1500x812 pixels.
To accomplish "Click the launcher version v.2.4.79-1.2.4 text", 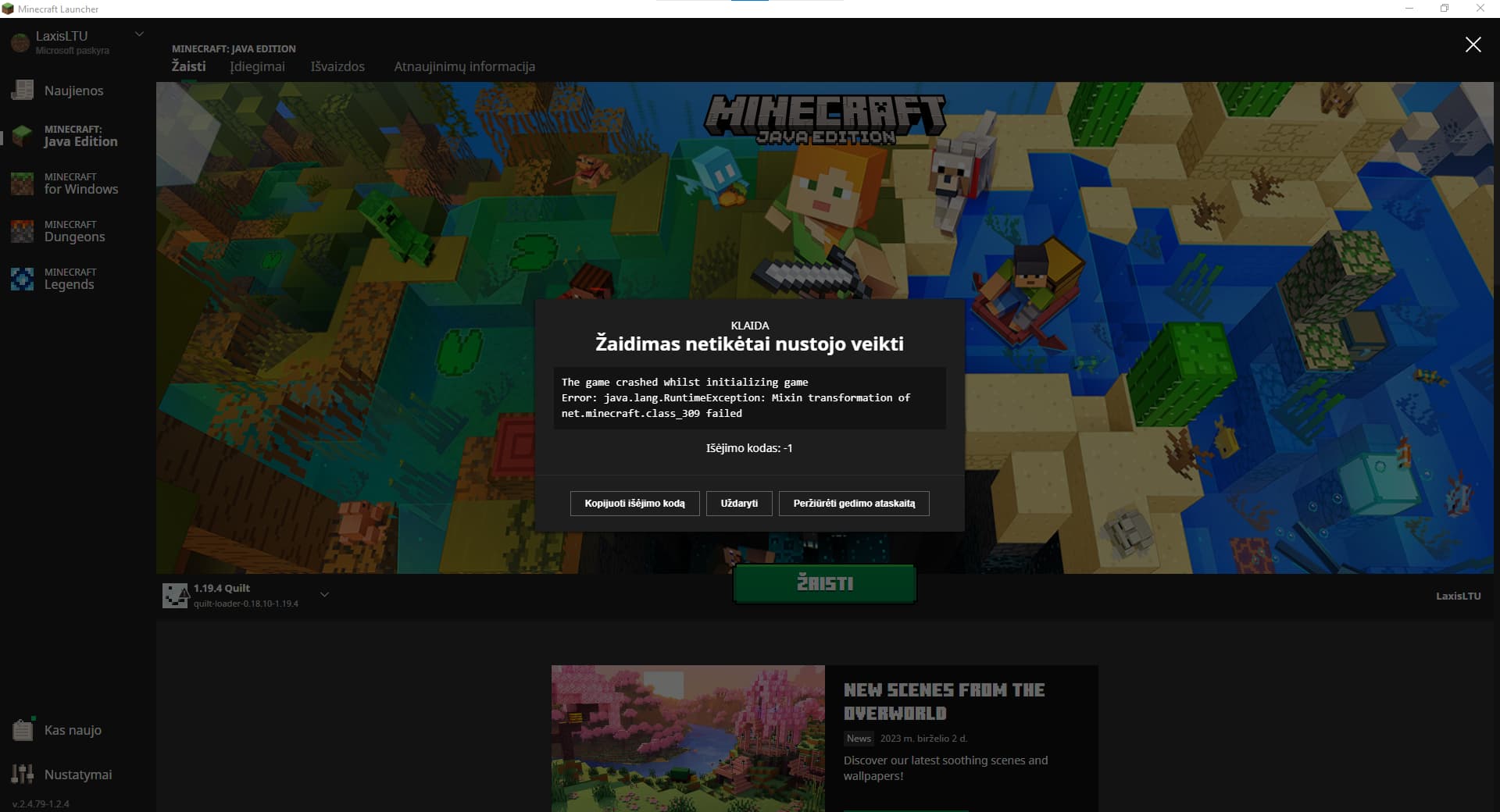I will pos(41,803).
